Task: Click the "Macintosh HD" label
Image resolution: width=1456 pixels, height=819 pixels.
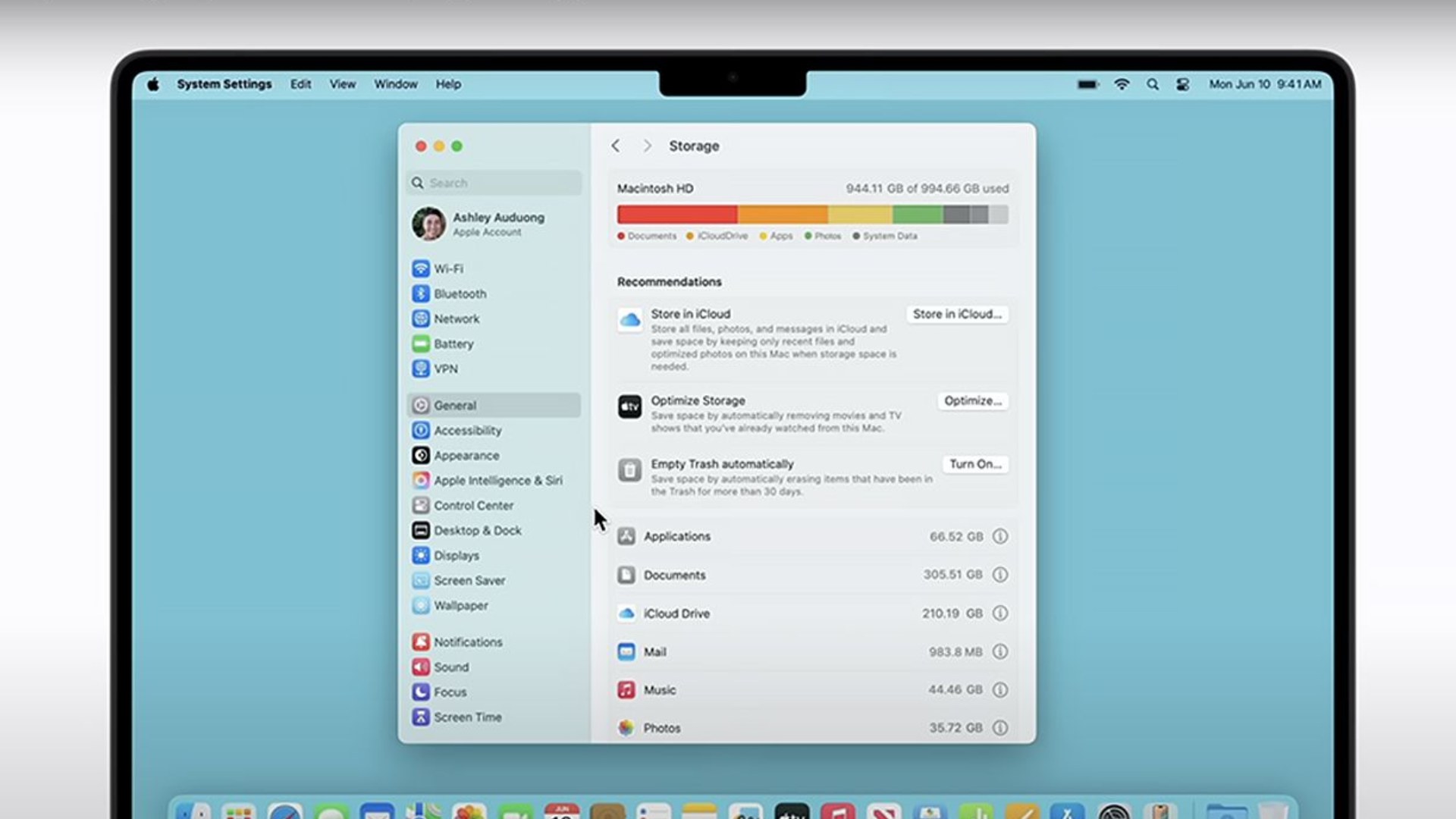Action: [x=655, y=188]
